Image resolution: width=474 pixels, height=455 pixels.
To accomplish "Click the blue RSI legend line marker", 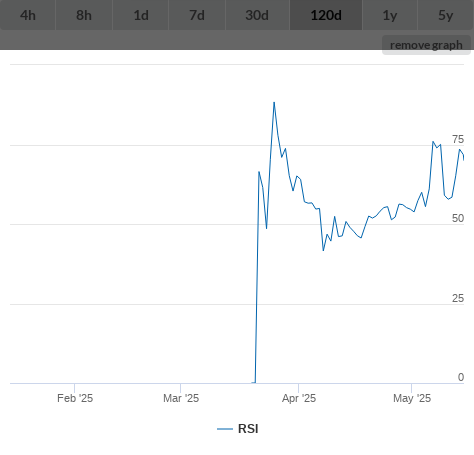I will 225,429.
